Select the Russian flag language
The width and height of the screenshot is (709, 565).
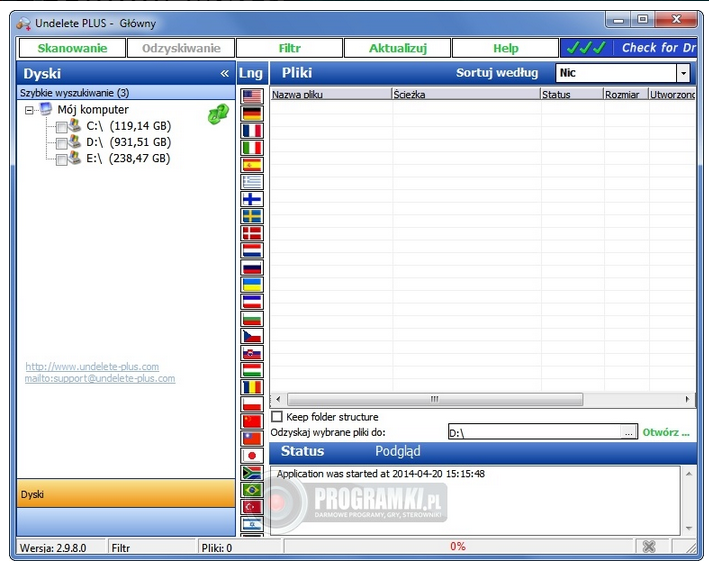tap(252, 268)
